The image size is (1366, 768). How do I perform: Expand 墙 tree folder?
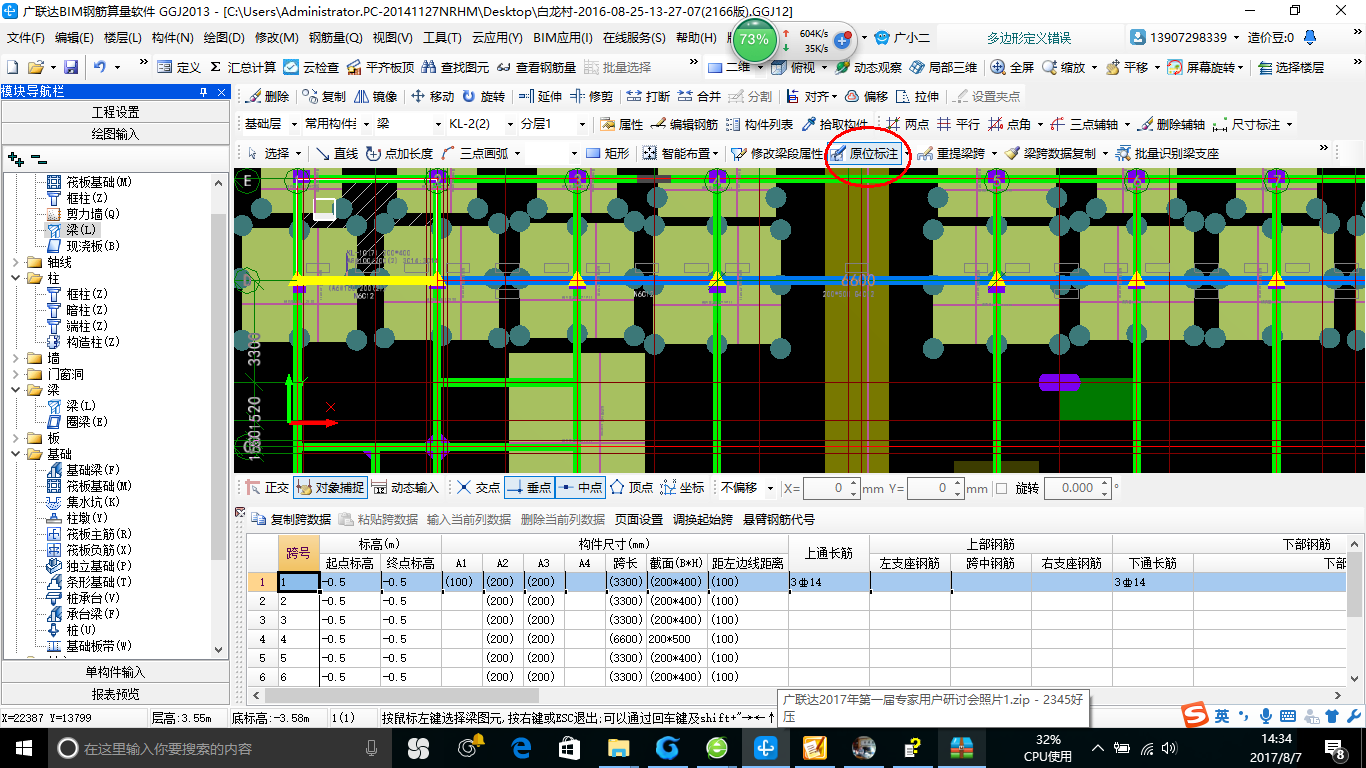(17, 358)
